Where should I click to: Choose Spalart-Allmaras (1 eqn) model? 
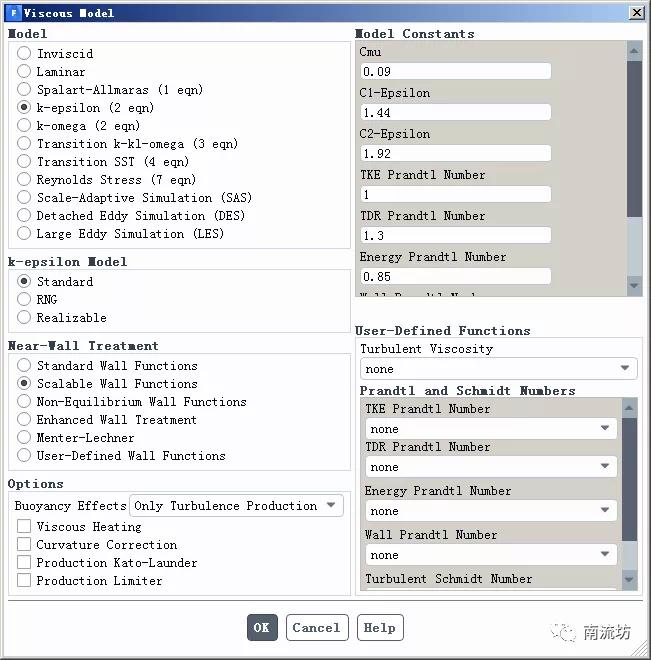(24, 89)
